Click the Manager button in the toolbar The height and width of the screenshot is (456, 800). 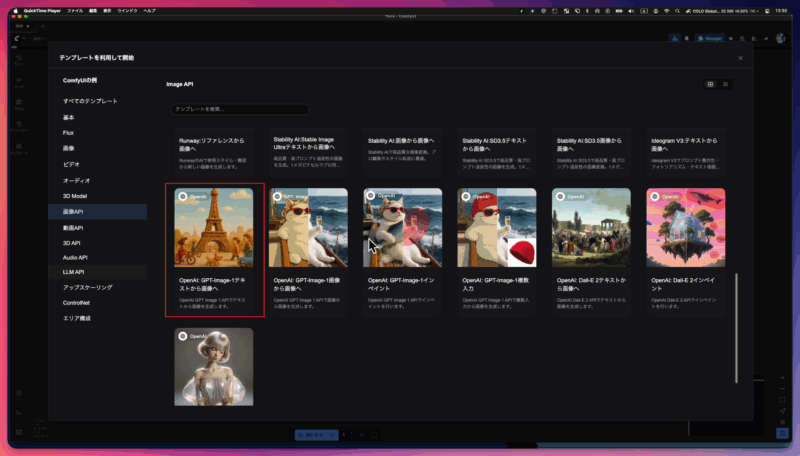click(x=711, y=38)
